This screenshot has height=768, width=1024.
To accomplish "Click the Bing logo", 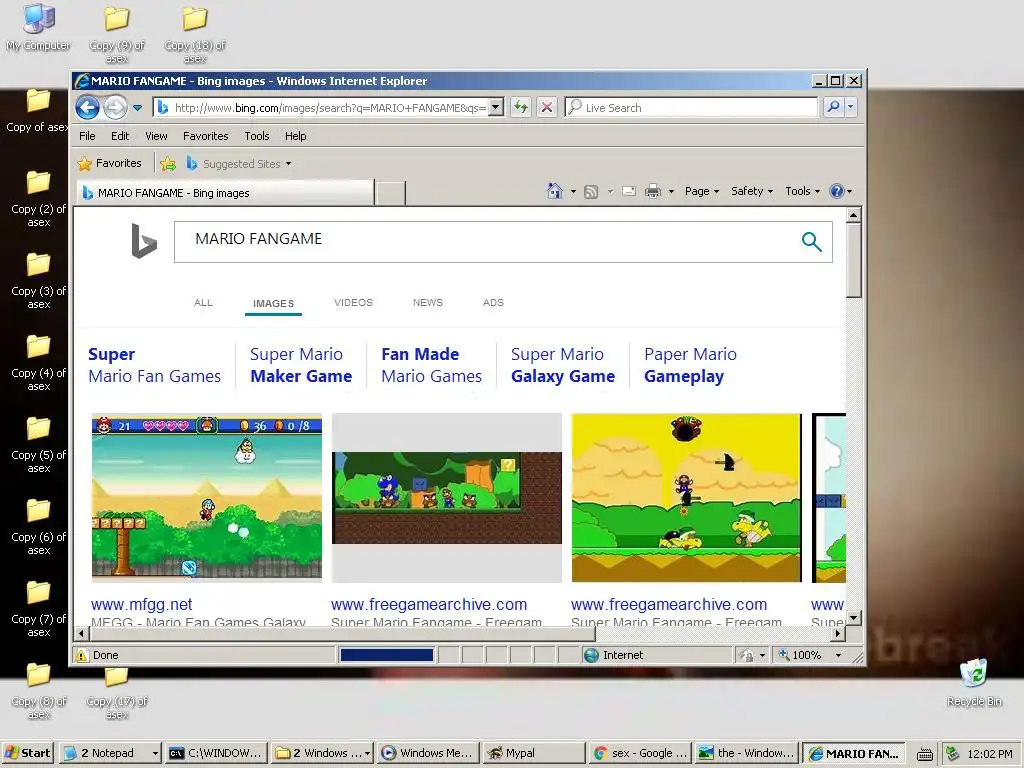I will (144, 241).
